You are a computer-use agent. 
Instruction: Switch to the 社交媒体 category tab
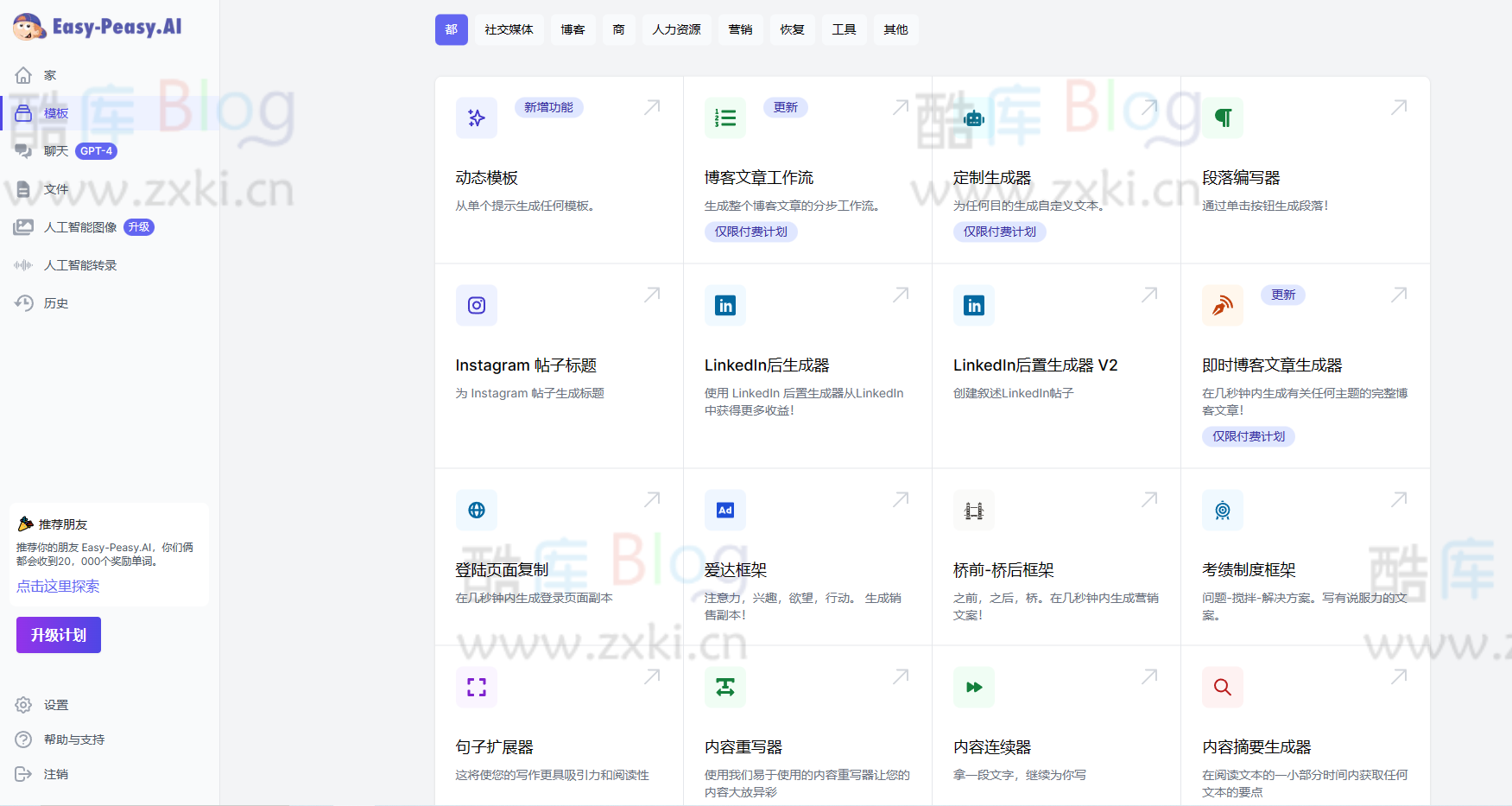point(509,29)
